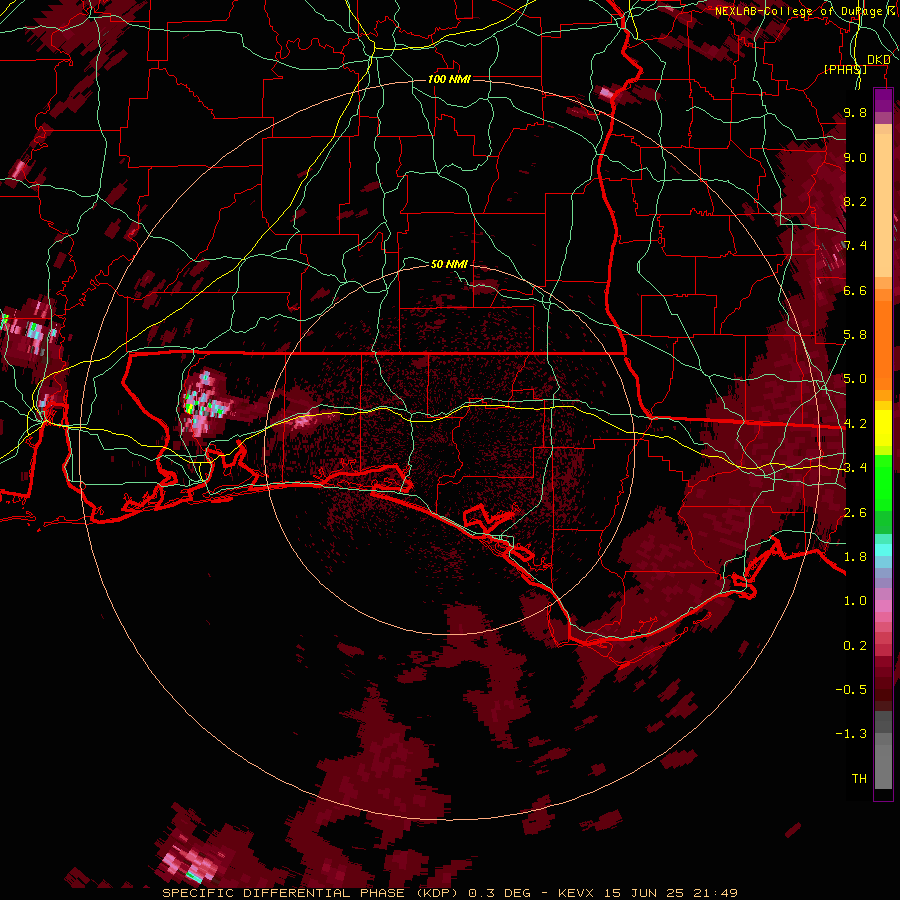Click the -1.3 scale value

[x=851, y=734]
